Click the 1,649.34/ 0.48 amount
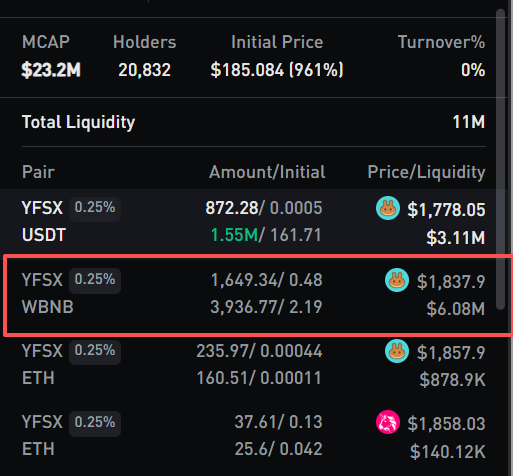Image resolution: width=513 pixels, height=476 pixels. (267, 280)
